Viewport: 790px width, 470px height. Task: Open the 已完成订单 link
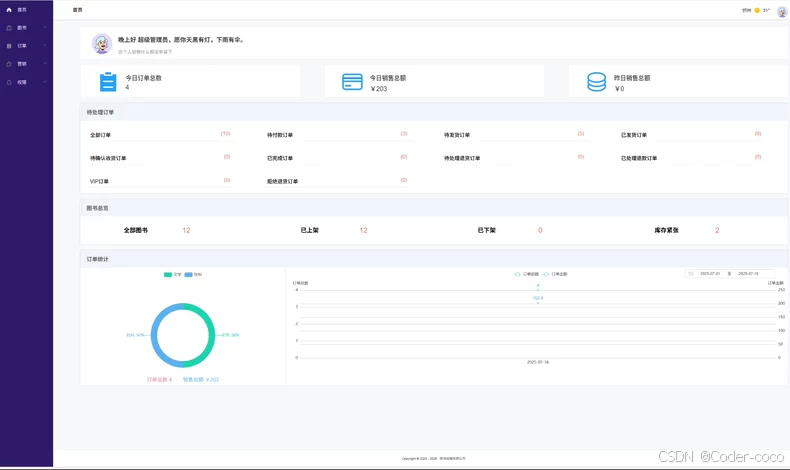(280, 158)
